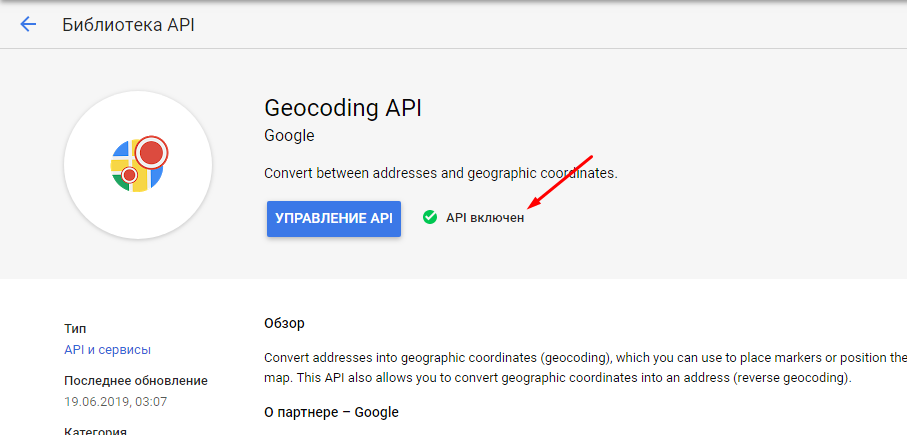Select the Google publisher name under title

[x=289, y=136]
